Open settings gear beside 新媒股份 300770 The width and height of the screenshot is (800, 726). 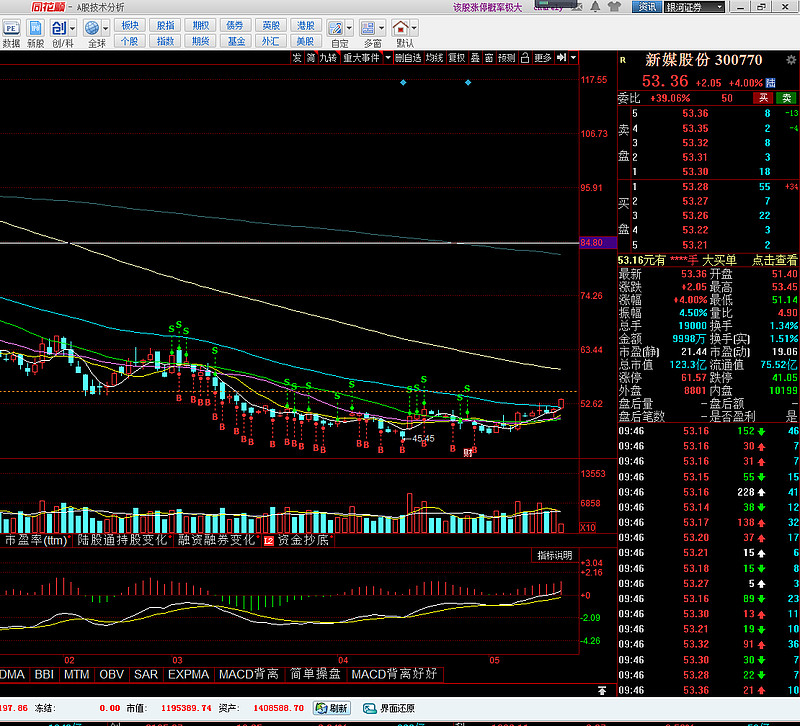pyautogui.click(x=791, y=60)
